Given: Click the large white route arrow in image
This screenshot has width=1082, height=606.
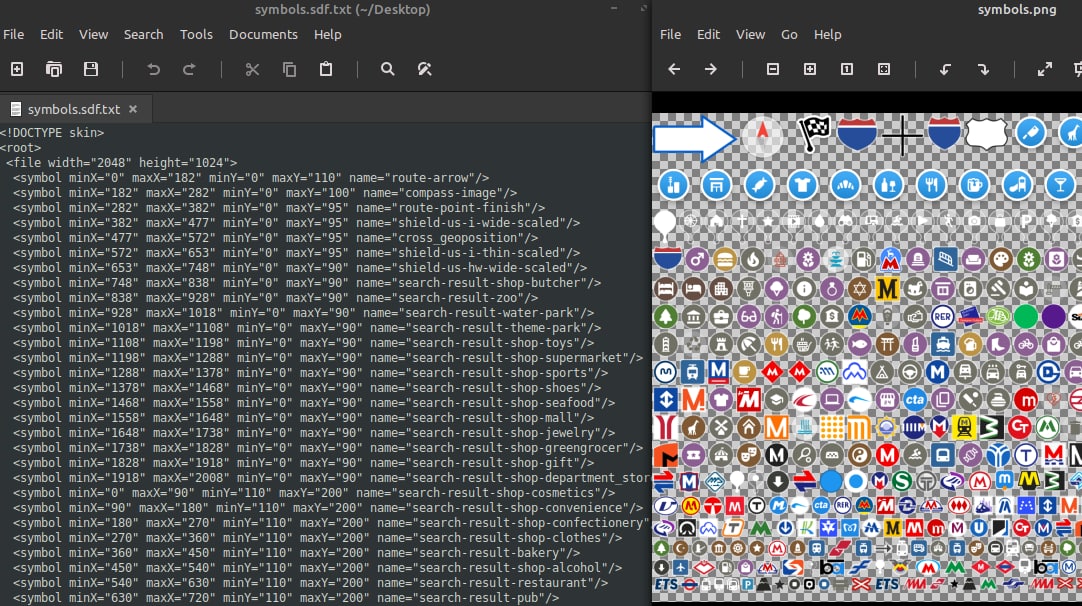Looking at the screenshot, I should [x=694, y=138].
